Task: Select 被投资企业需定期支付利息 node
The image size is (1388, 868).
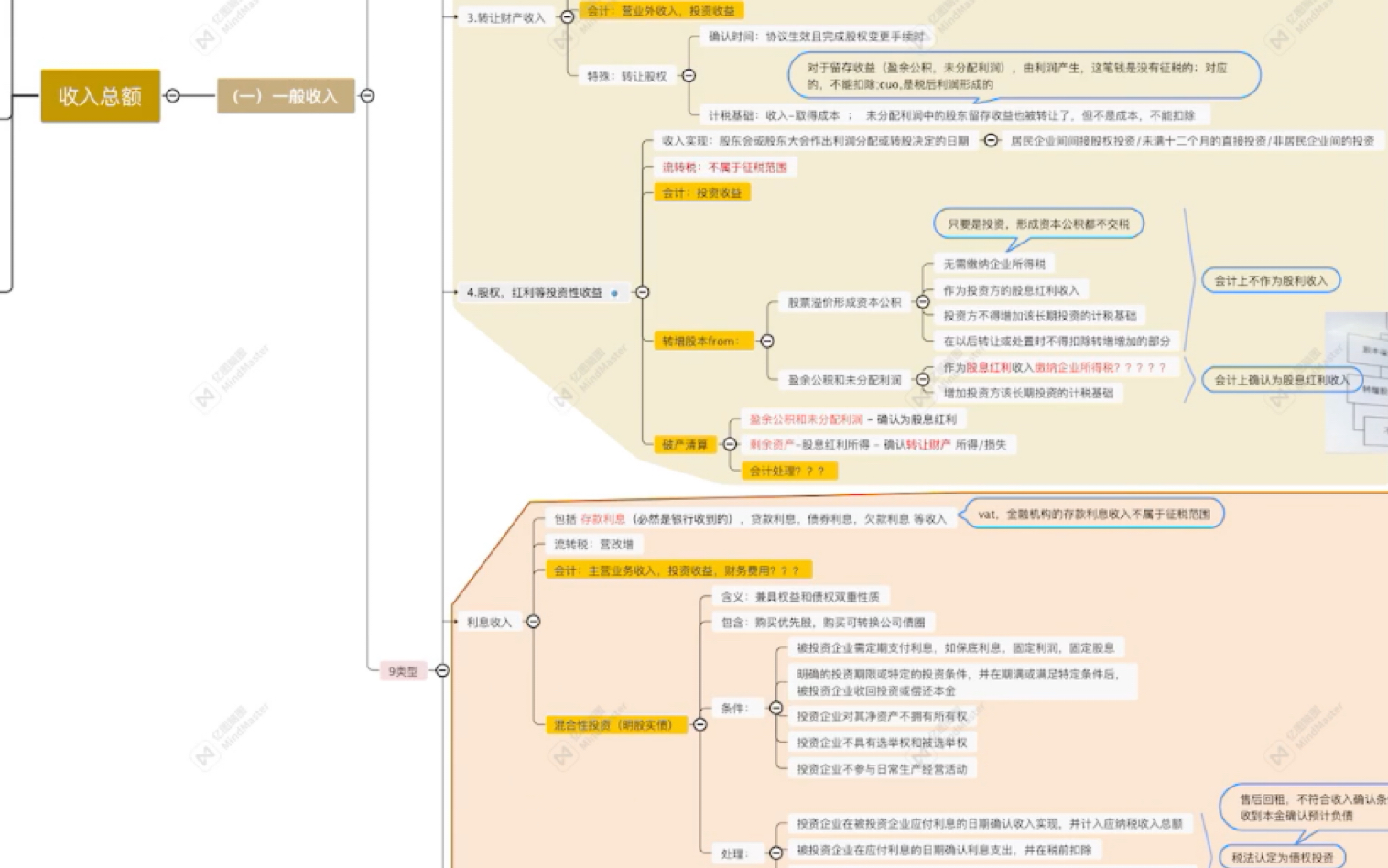Action: (956, 648)
